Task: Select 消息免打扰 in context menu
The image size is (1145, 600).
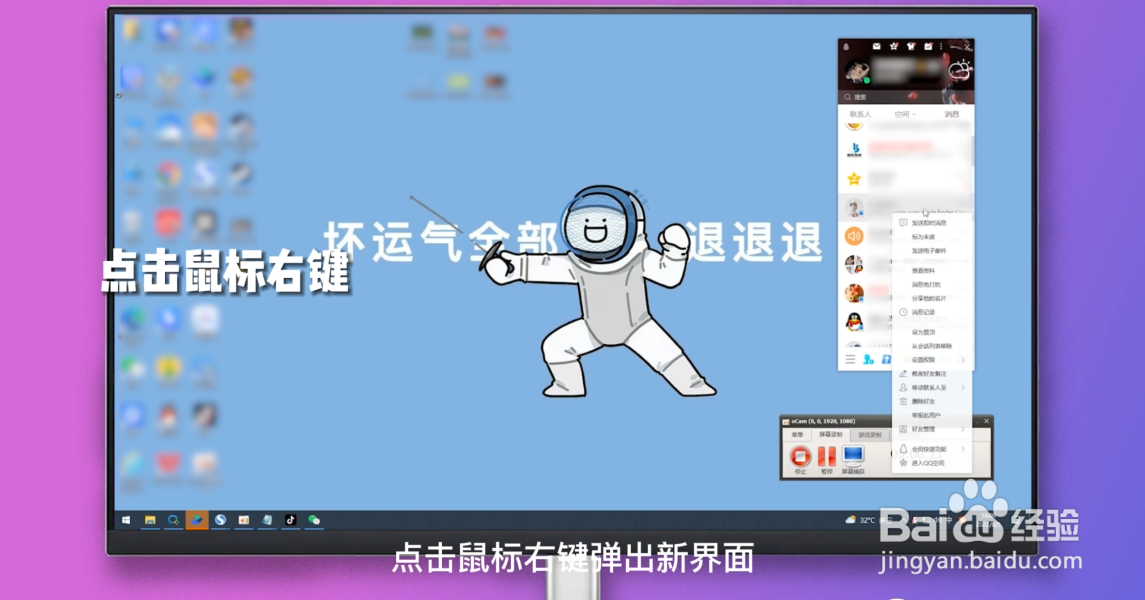Action: 933,284
